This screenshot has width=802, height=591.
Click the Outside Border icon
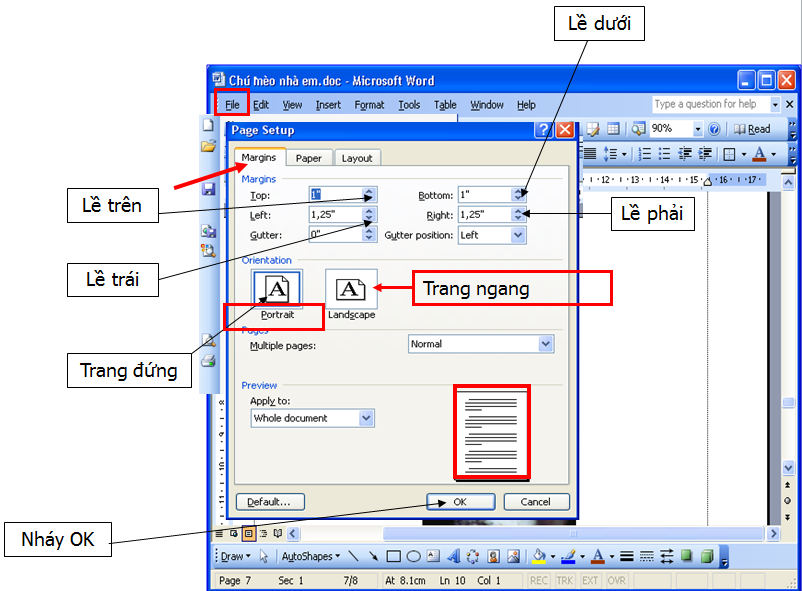[730, 154]
